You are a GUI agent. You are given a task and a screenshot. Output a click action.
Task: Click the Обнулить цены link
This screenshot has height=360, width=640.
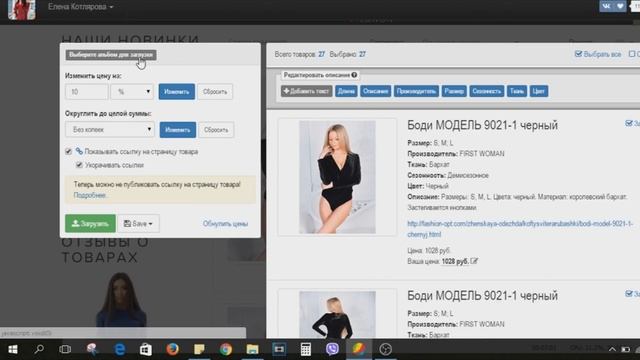pyautogui.click(x=225, y=224)
